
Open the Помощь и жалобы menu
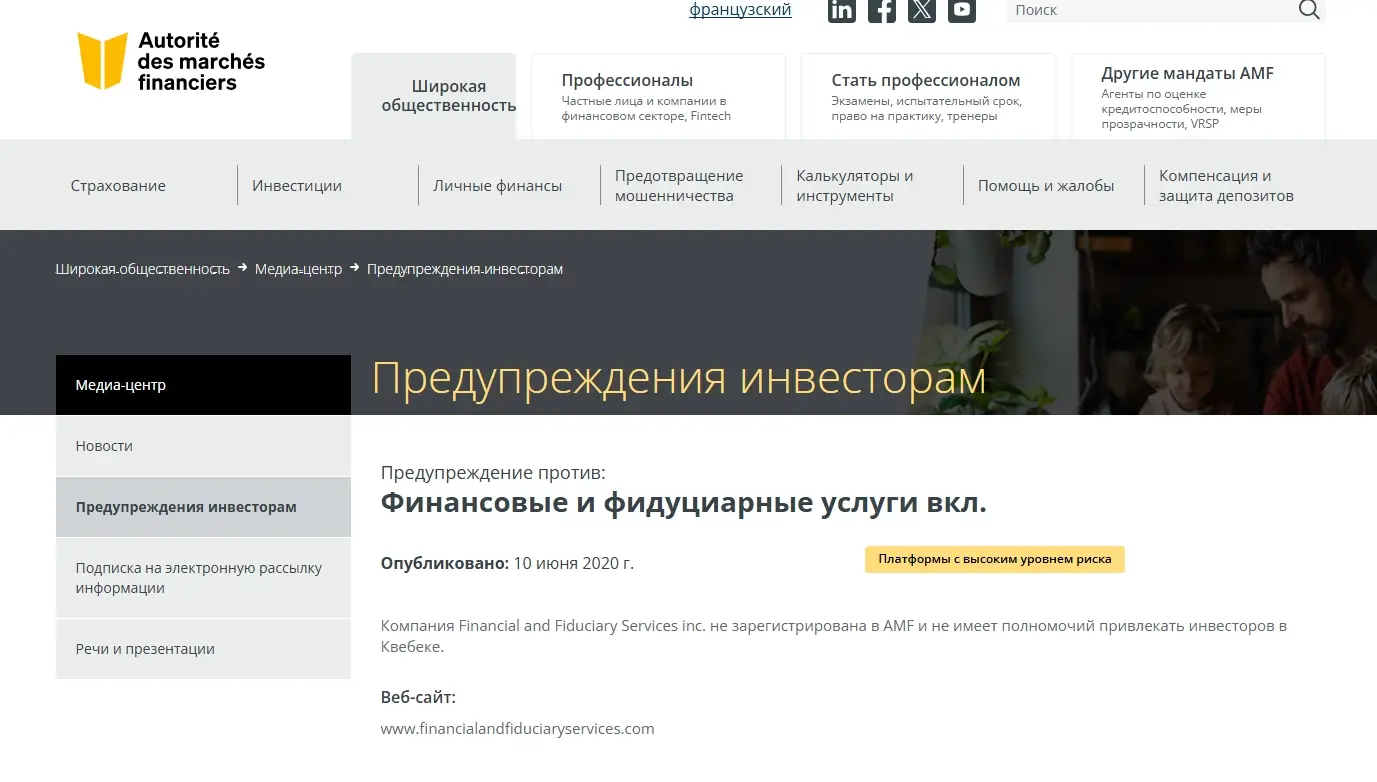pyautogui.click(x=1046, y=186)
